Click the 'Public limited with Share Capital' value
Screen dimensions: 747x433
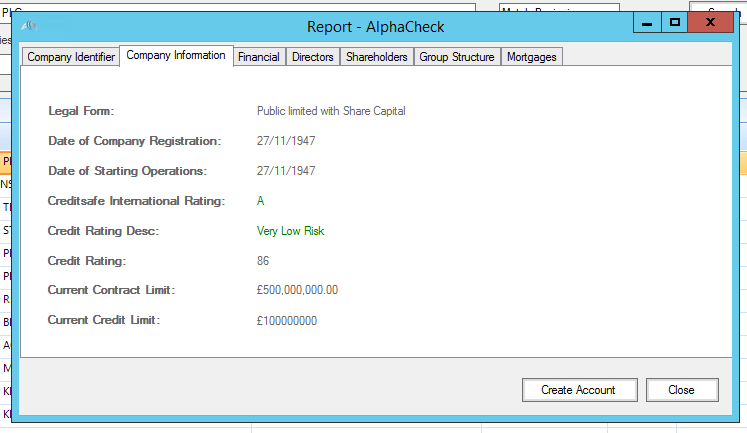point(331,111)
